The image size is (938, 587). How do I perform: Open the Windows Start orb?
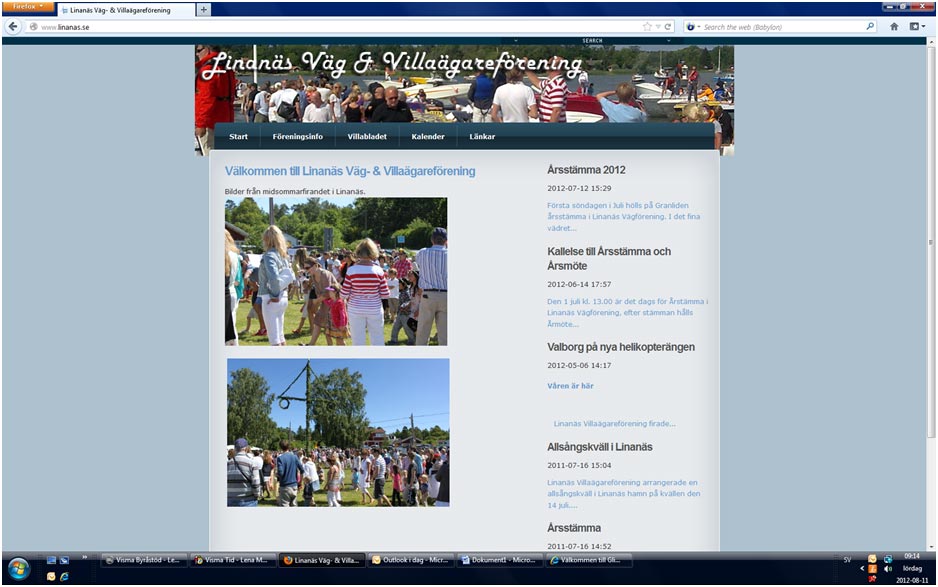coord(19,568)
